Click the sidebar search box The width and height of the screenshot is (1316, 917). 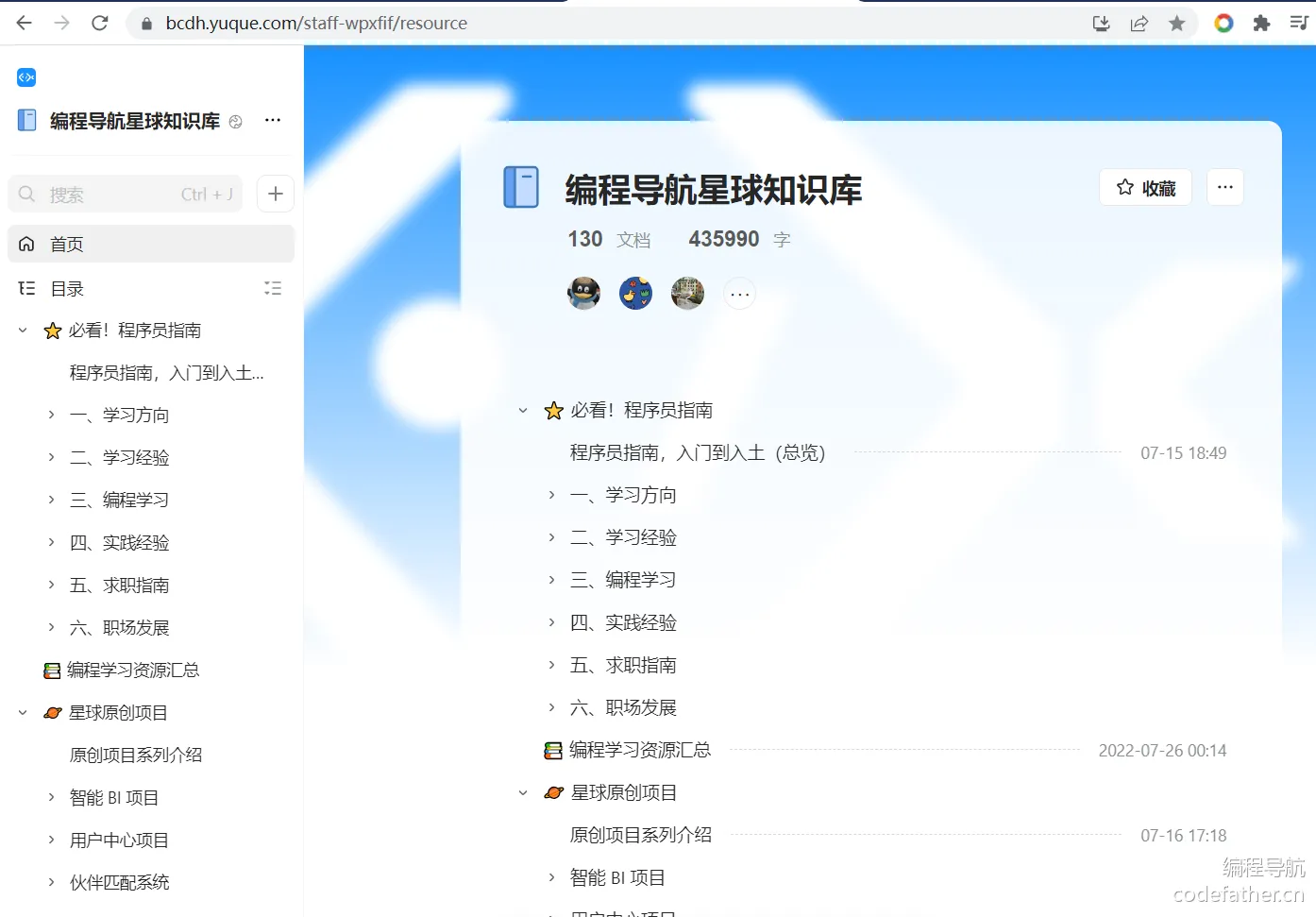coord(126,195)
